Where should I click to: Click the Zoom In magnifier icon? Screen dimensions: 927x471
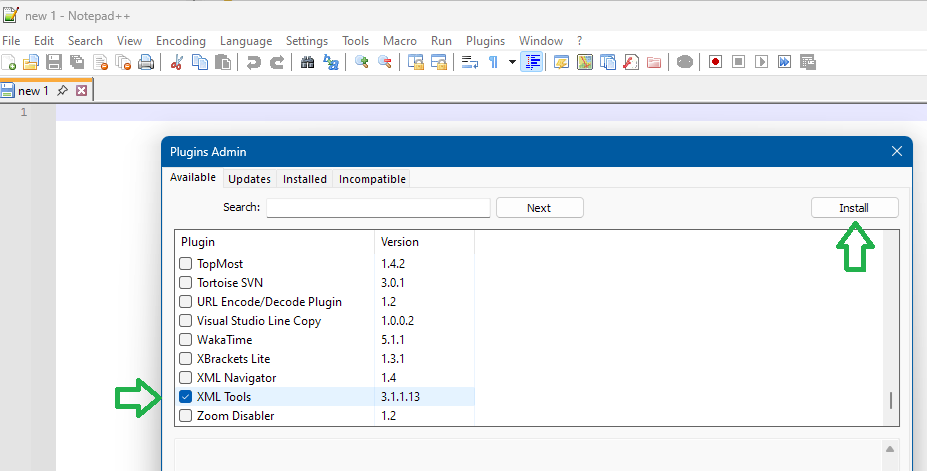tap(362, 62)
